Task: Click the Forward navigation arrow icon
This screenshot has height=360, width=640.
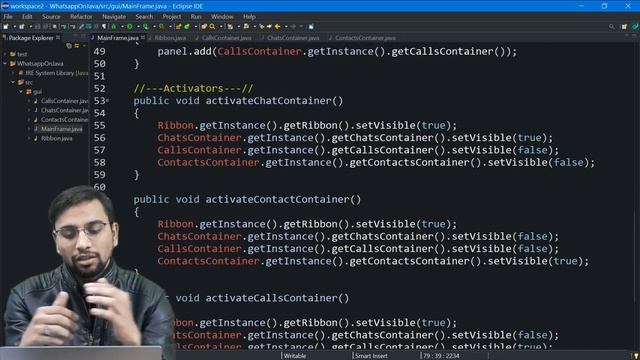Action: point(293,27)
